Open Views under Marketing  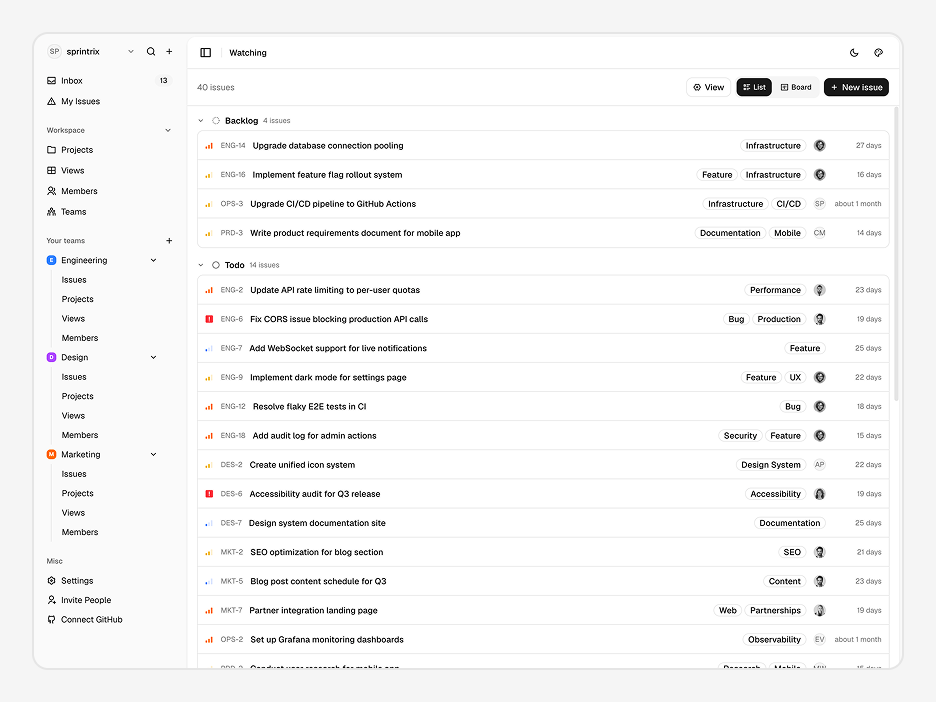coord(73,513)
